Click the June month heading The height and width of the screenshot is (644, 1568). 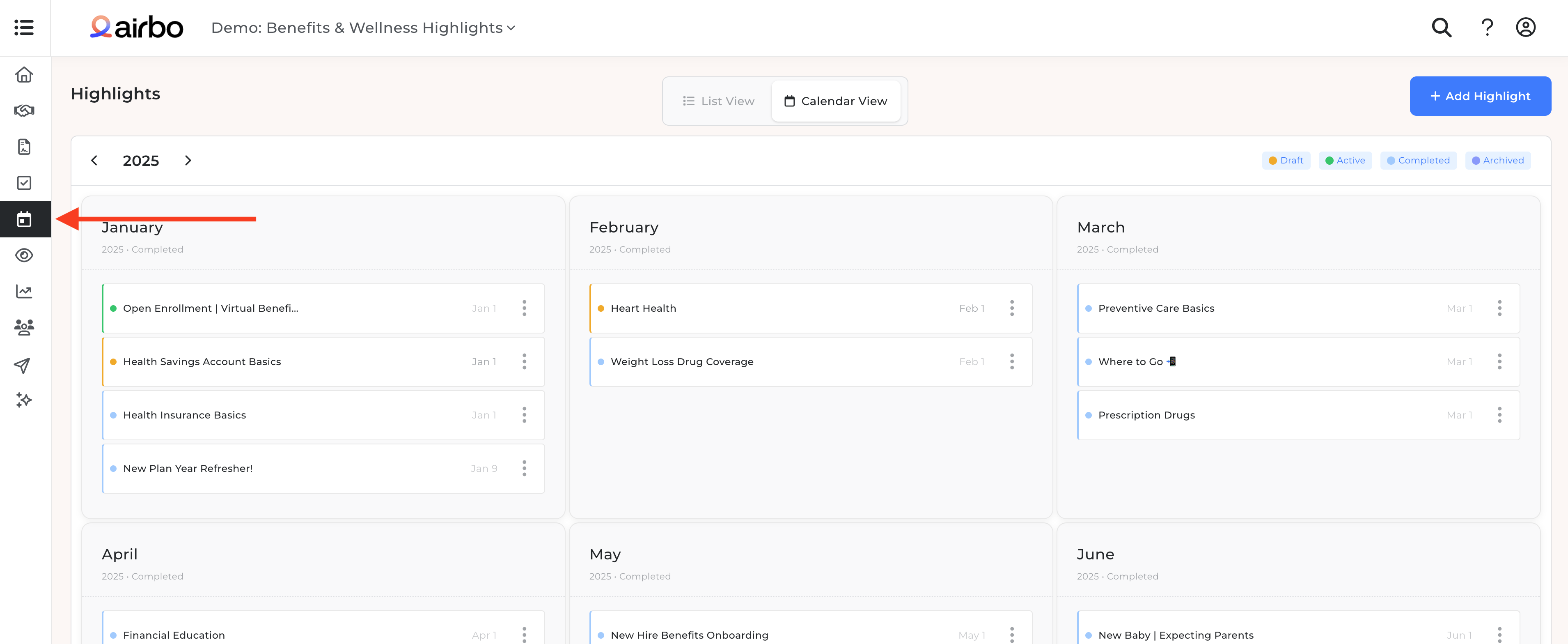pyautogui.click(x=1095, y=554)
